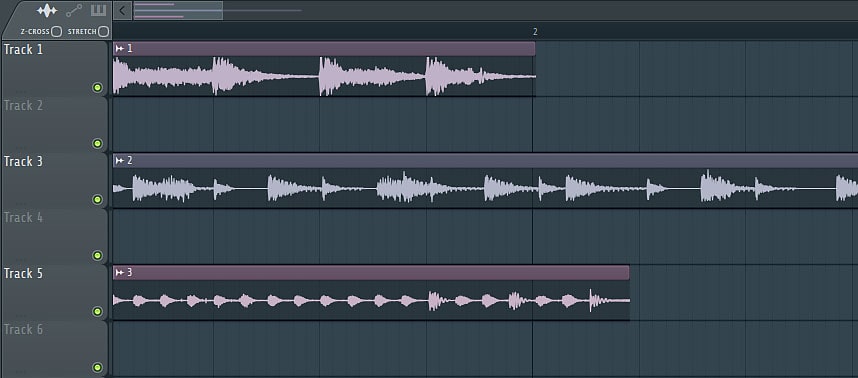Select audio clip 3 title bar
Viewport: 858px width, 378px height.
[371, 273]
